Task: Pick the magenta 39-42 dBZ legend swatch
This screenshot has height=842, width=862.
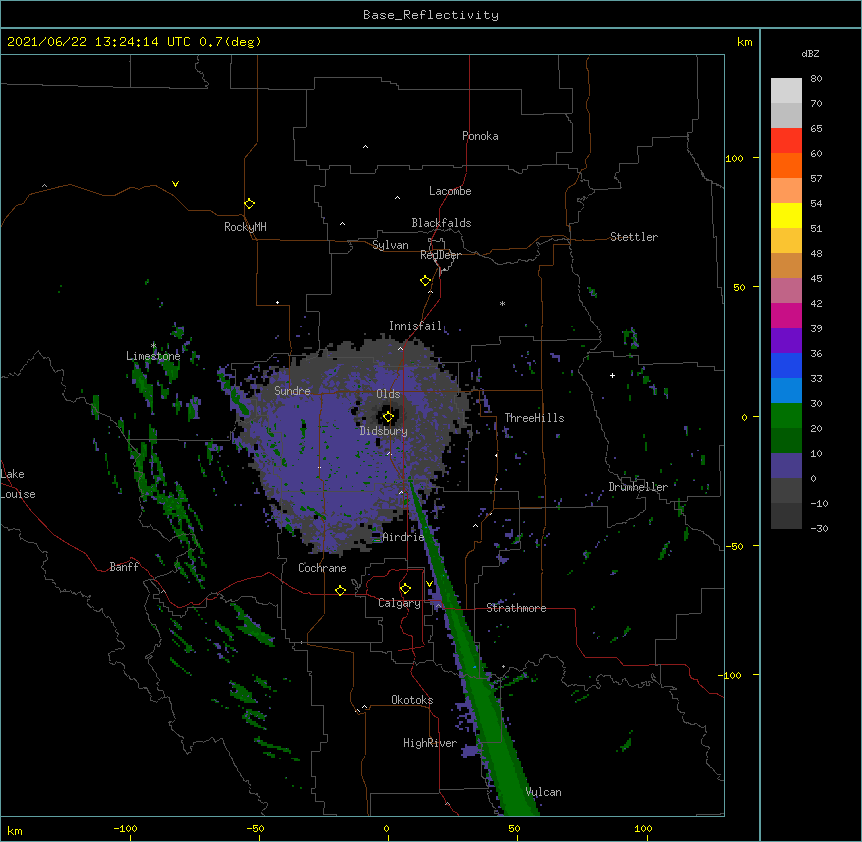Action: tap(786, 315)
